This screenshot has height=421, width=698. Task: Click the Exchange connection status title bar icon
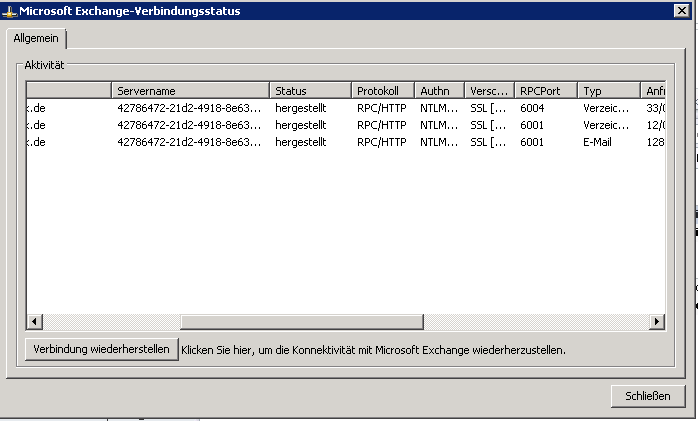pos(9,12)
